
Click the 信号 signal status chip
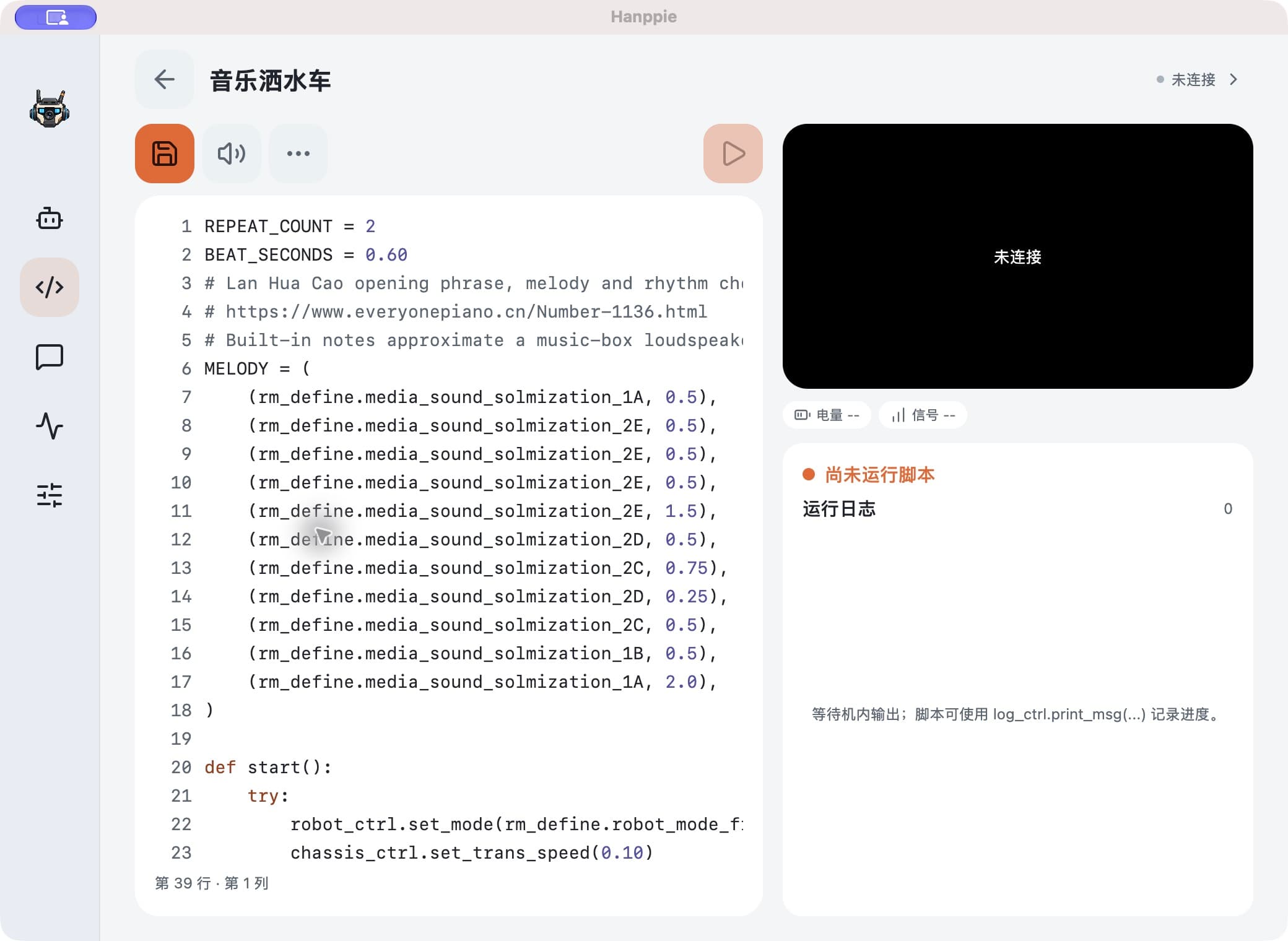[x=923, y=415]
